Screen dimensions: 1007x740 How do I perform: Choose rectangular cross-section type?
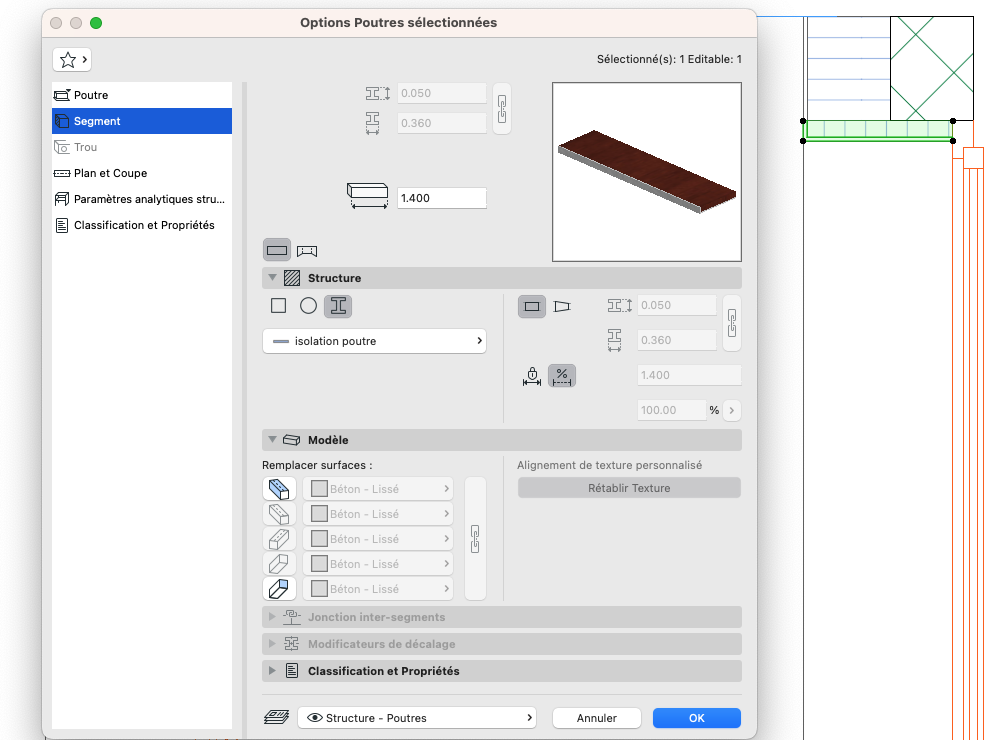click(x=278, y=306)
